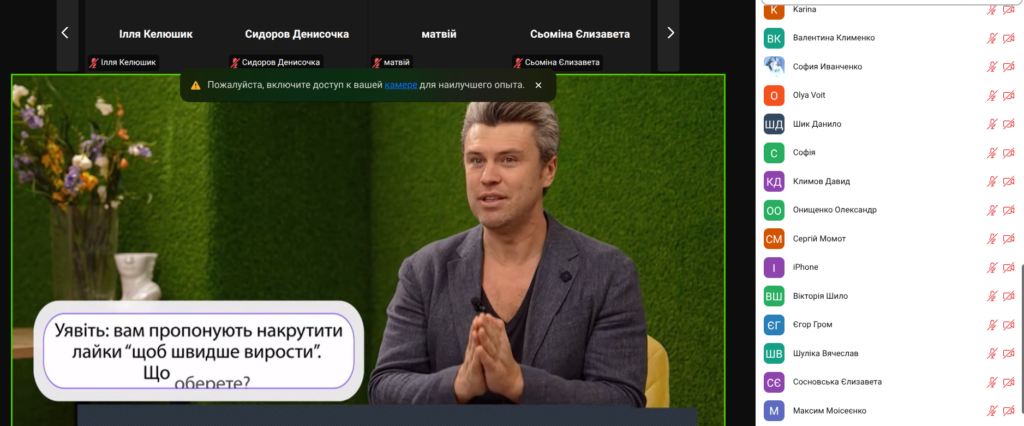Click the muted mic icon next to Софія Иванченко
This screenshot has width=1024, height=426.
993,67
